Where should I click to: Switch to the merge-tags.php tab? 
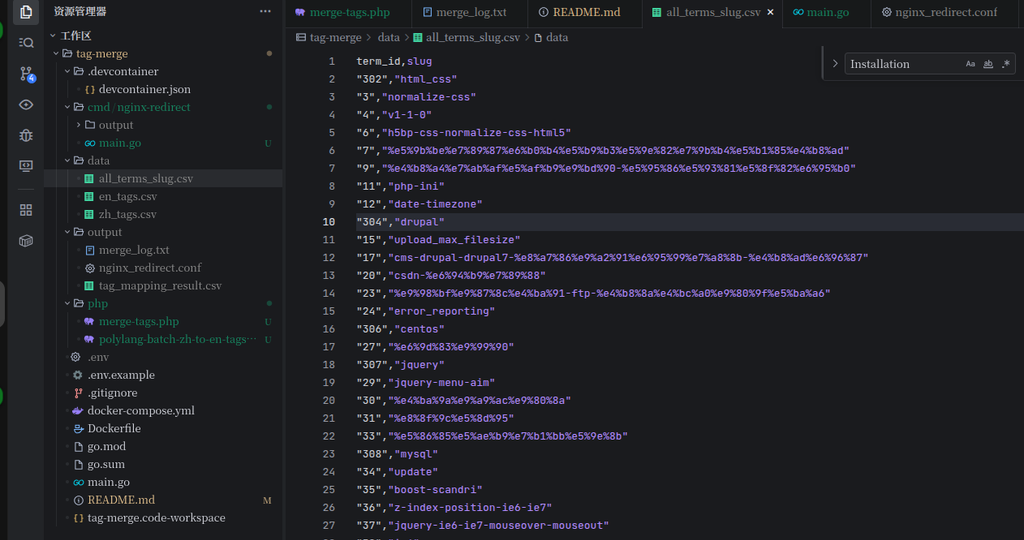pos(349,12)
